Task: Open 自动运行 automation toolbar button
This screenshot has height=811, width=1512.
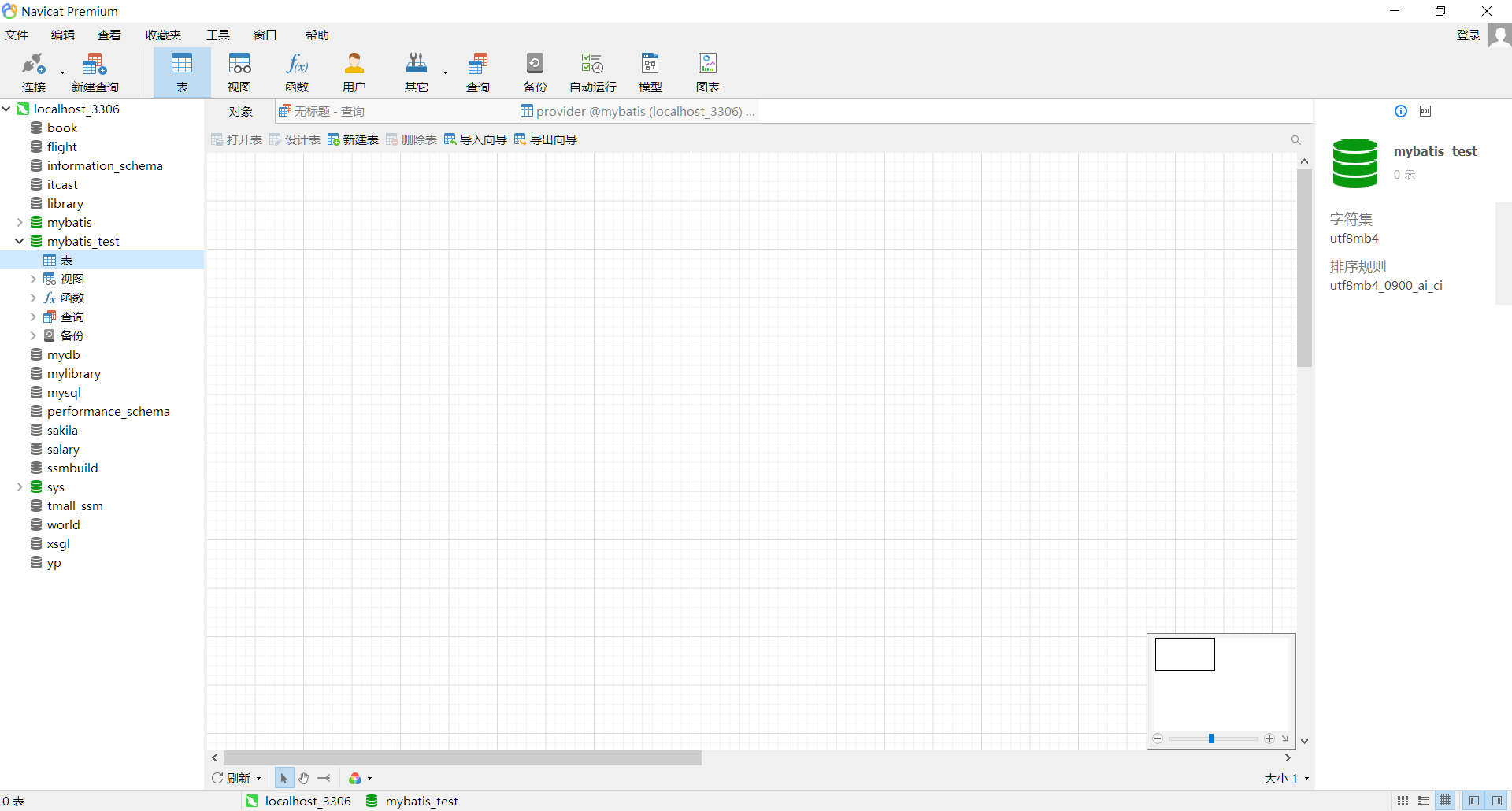Action: (x=593, y=72)
